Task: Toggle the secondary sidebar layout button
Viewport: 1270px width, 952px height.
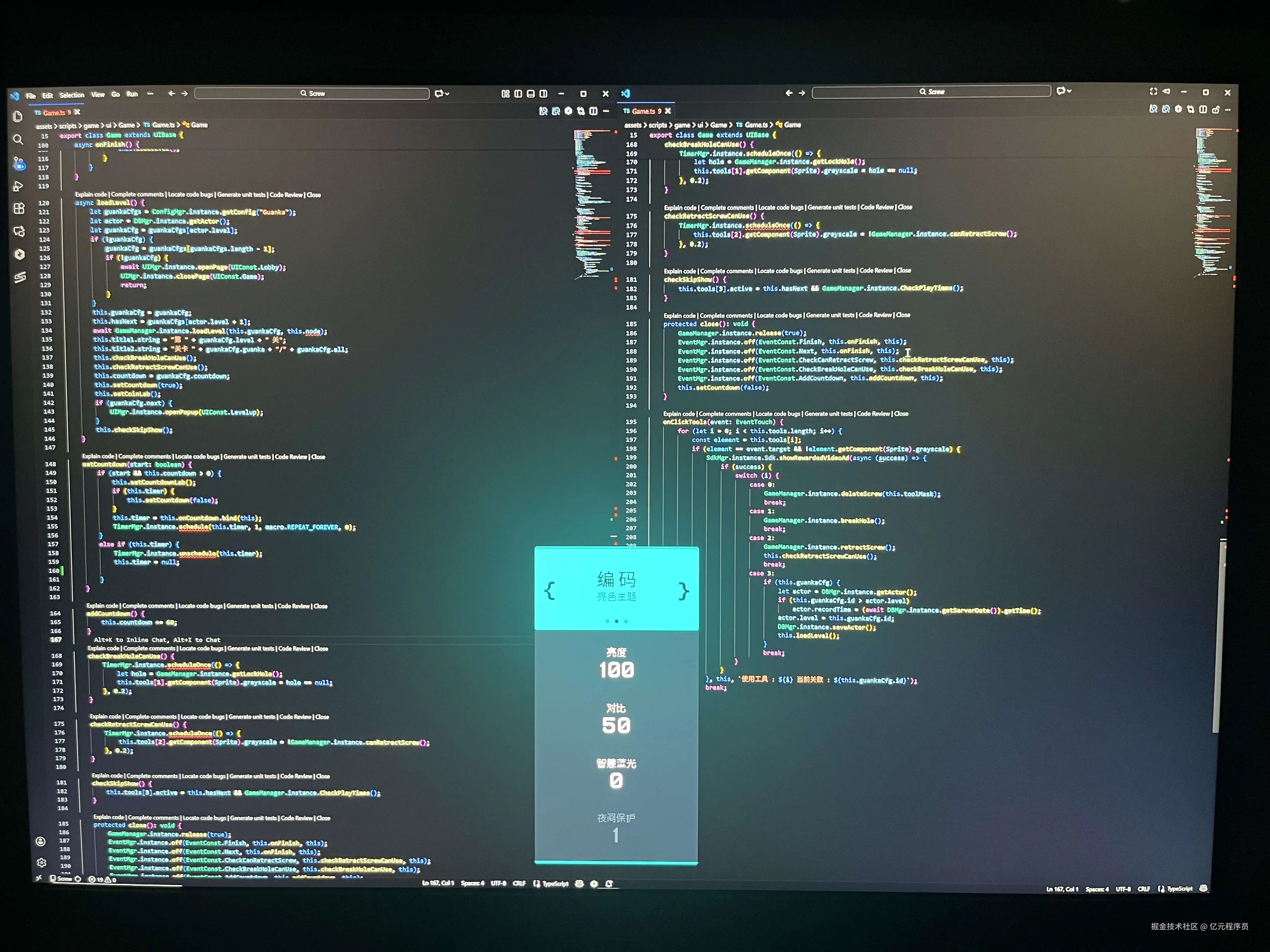Action: tap(543, 94)
